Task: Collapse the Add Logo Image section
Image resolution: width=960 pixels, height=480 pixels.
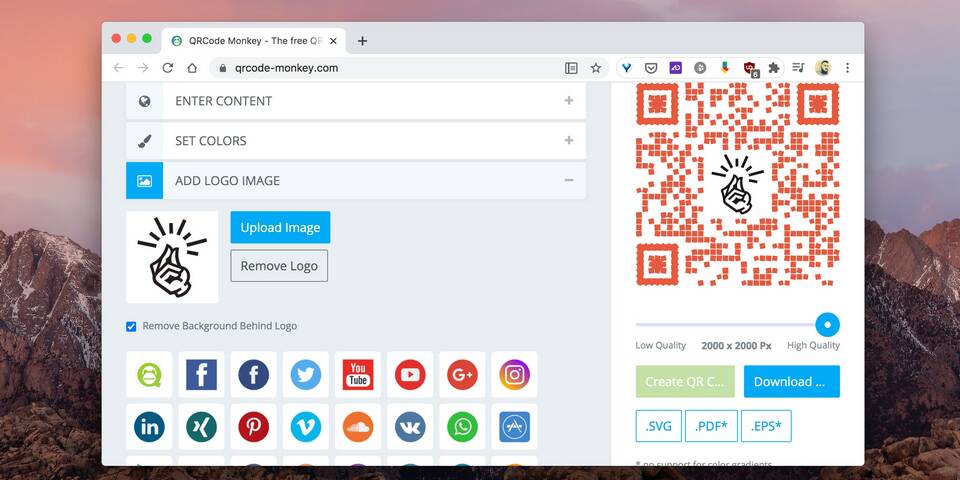Action: tap(355, 181)
